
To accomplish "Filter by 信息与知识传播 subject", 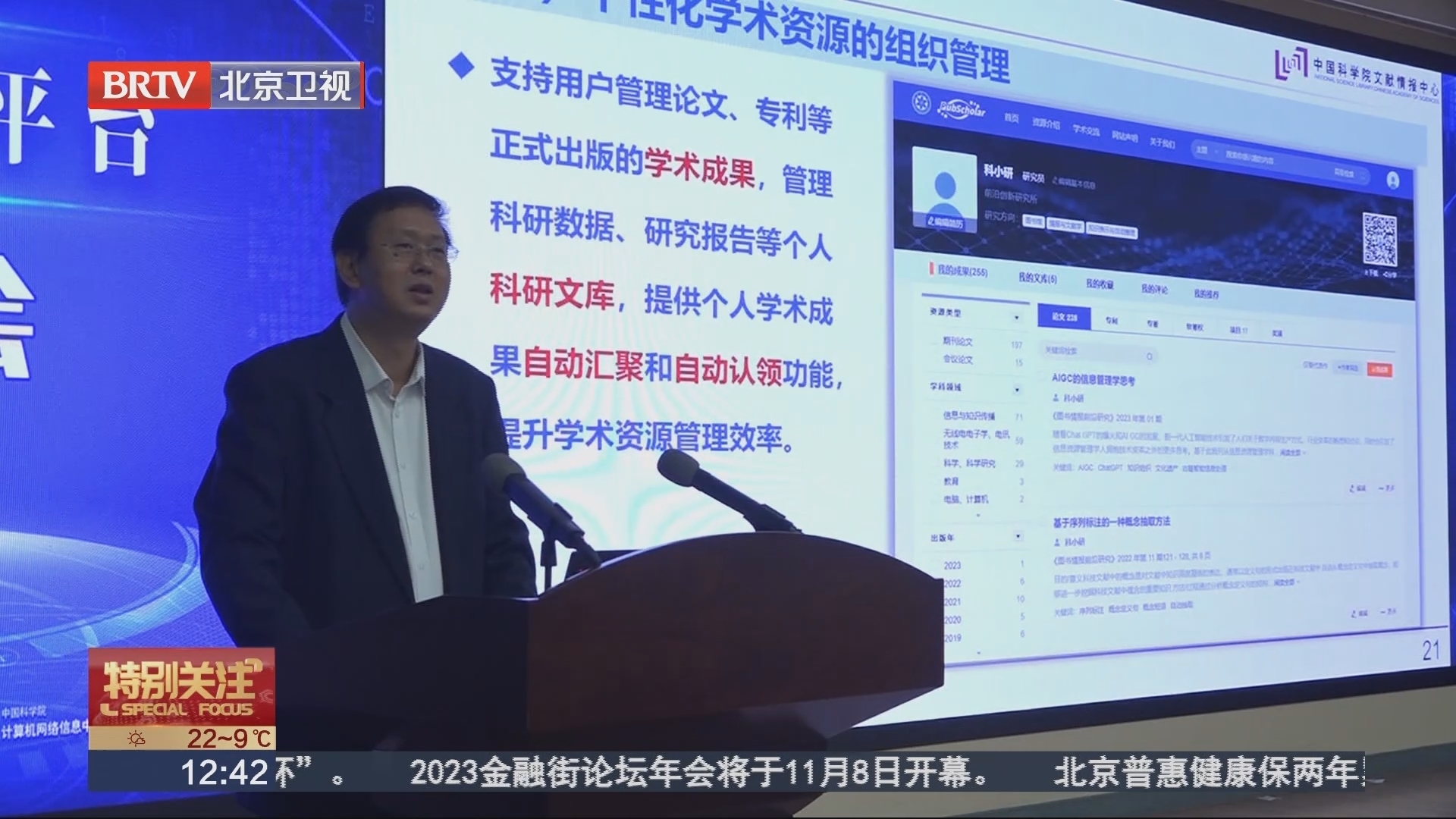I will click(969, 416).
